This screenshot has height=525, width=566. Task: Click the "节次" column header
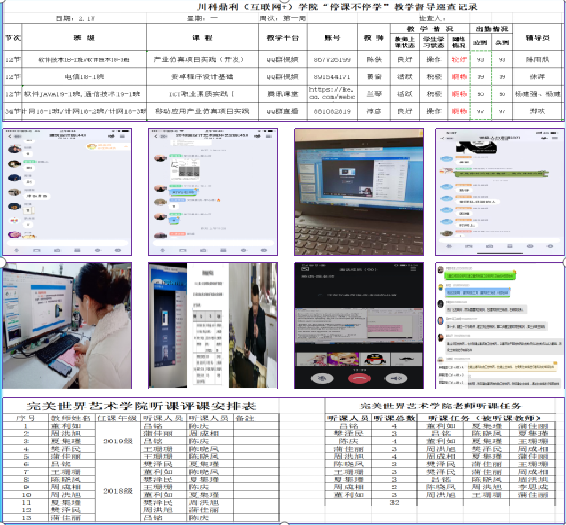[13, 37]
